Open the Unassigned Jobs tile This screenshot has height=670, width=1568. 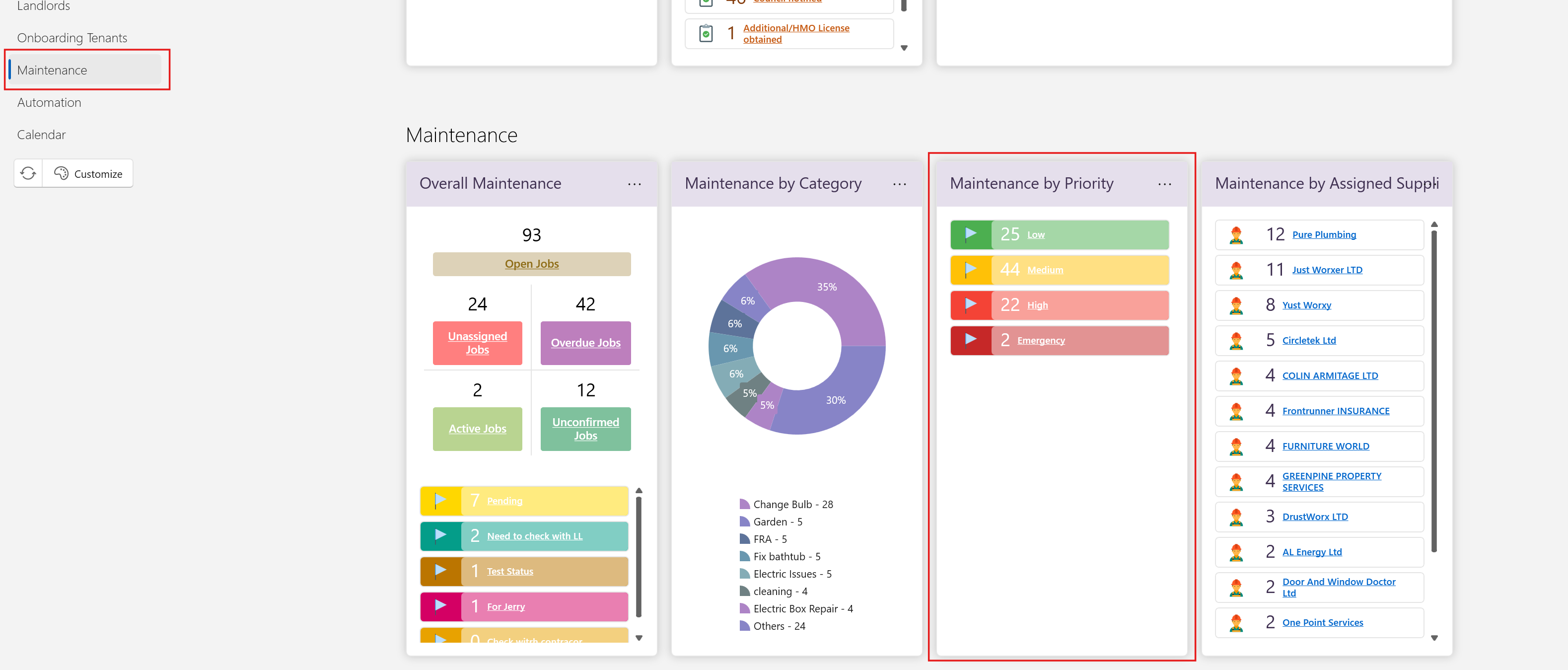point(477,343)
